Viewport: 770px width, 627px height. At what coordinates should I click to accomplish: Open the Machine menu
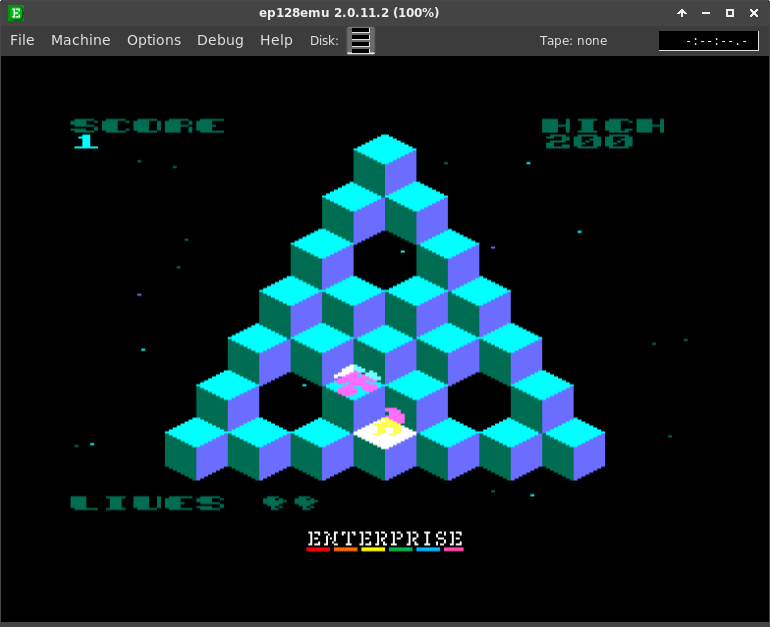[x=81, y=40]
